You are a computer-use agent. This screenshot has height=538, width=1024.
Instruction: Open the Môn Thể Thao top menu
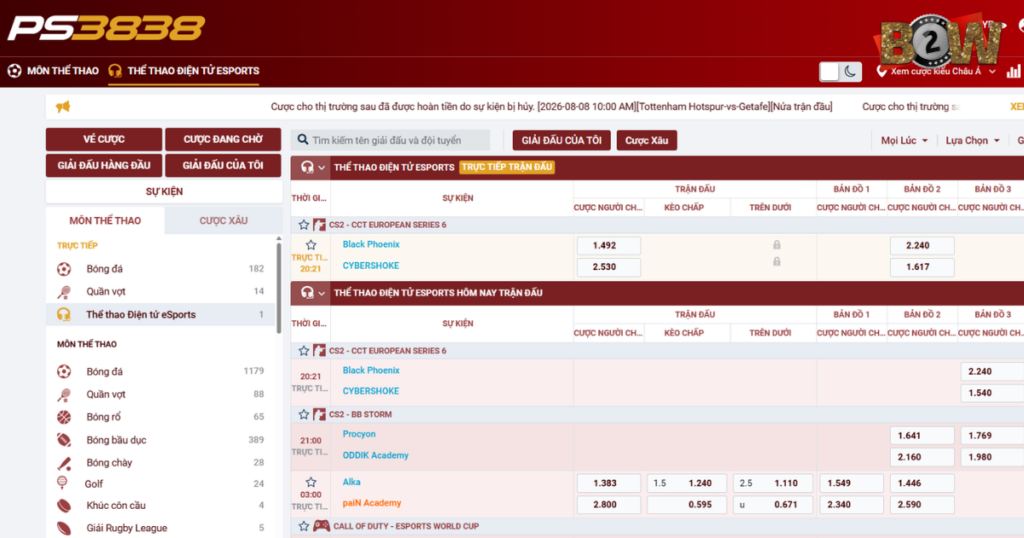pos(54,71)
